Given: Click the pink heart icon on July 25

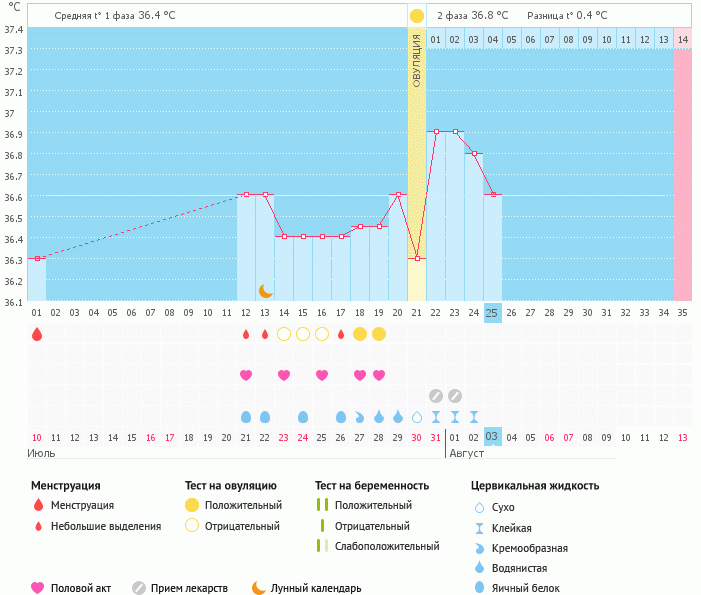Looking at the screenshot, I should (x=322, y=375).
